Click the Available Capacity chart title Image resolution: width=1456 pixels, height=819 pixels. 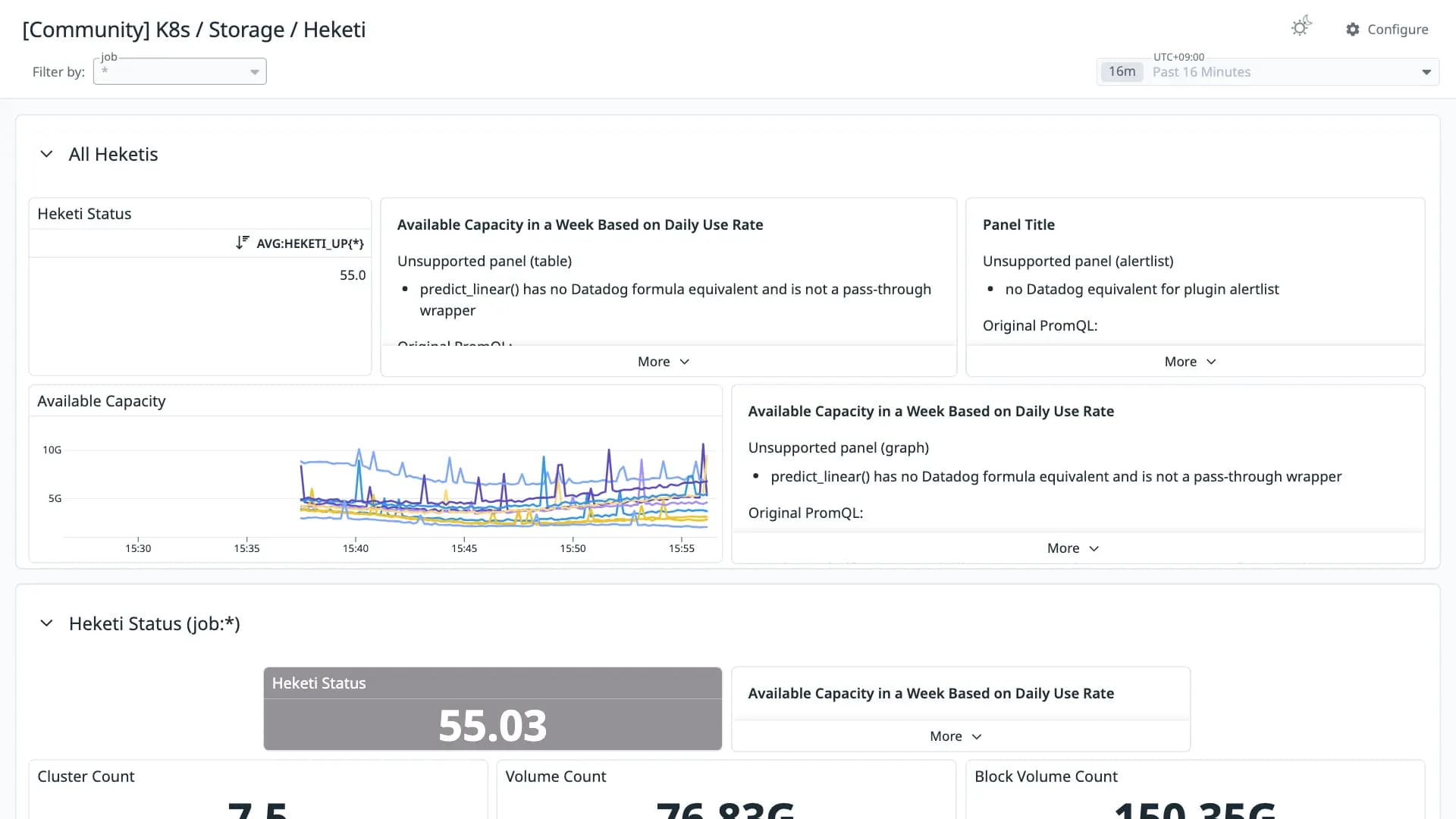102,401
